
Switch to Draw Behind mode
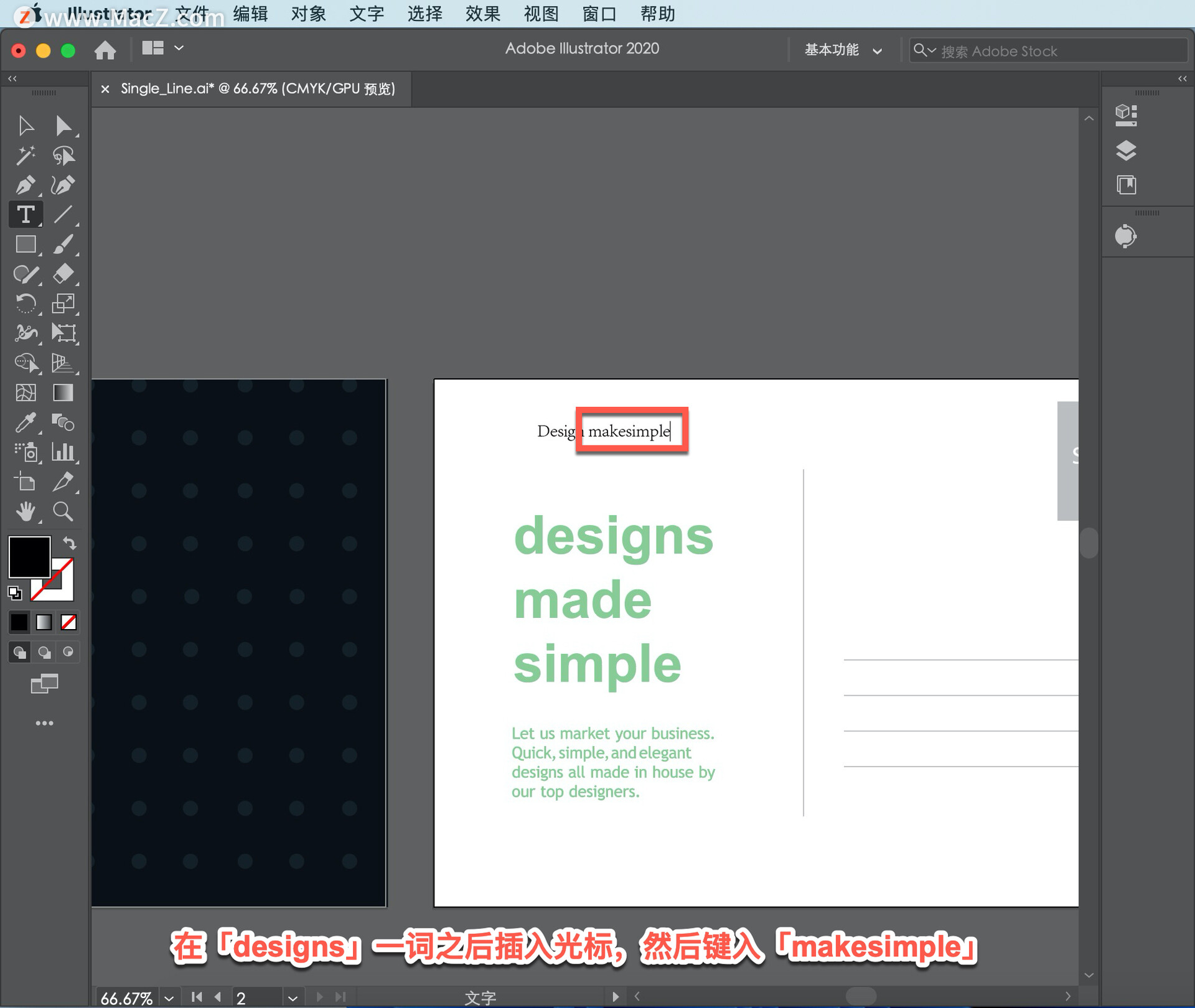[x=44, y=652]
